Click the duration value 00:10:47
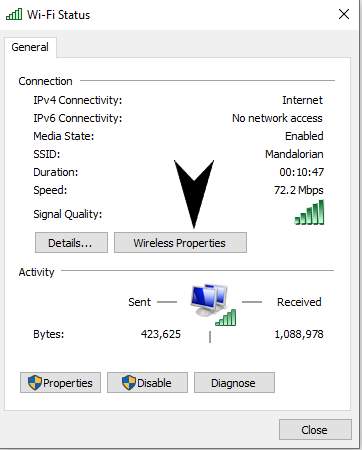 click(301, 172)
